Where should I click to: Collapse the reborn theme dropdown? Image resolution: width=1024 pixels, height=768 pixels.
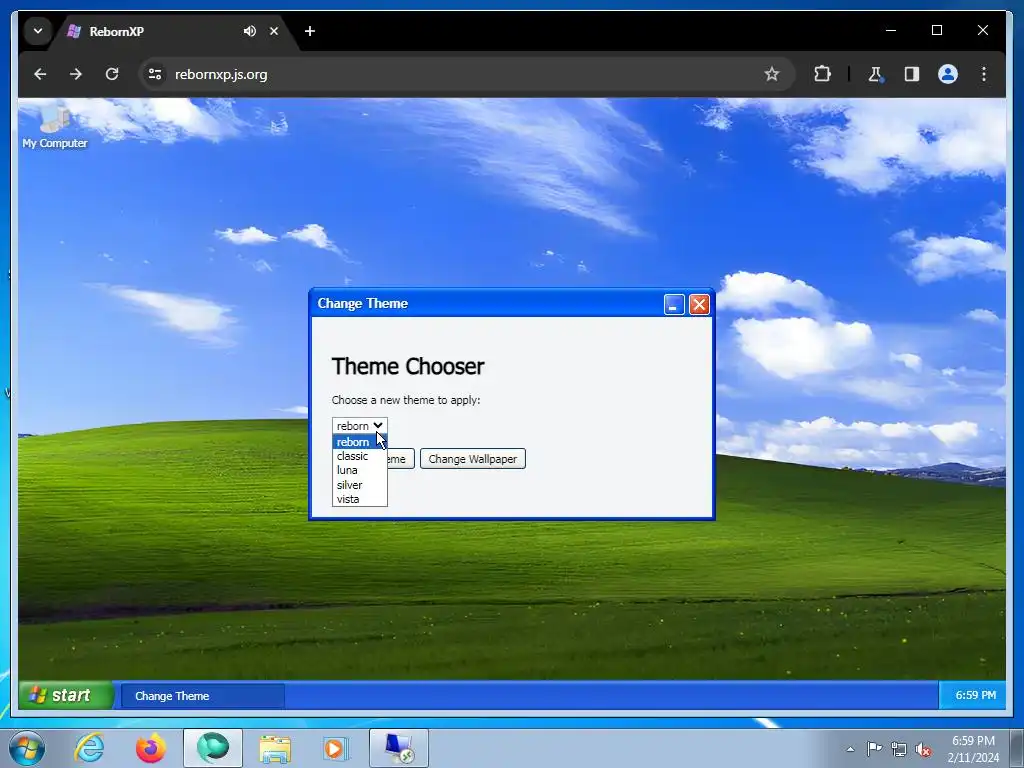(x=359, y=426)
